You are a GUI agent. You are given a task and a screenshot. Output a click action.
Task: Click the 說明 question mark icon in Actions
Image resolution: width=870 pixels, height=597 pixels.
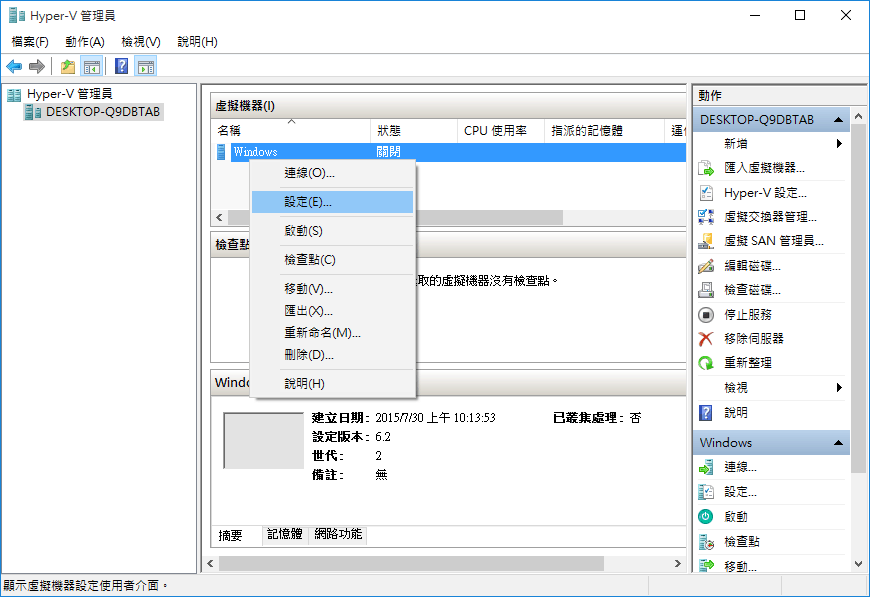pyautogui.click(x=706, y=413)
